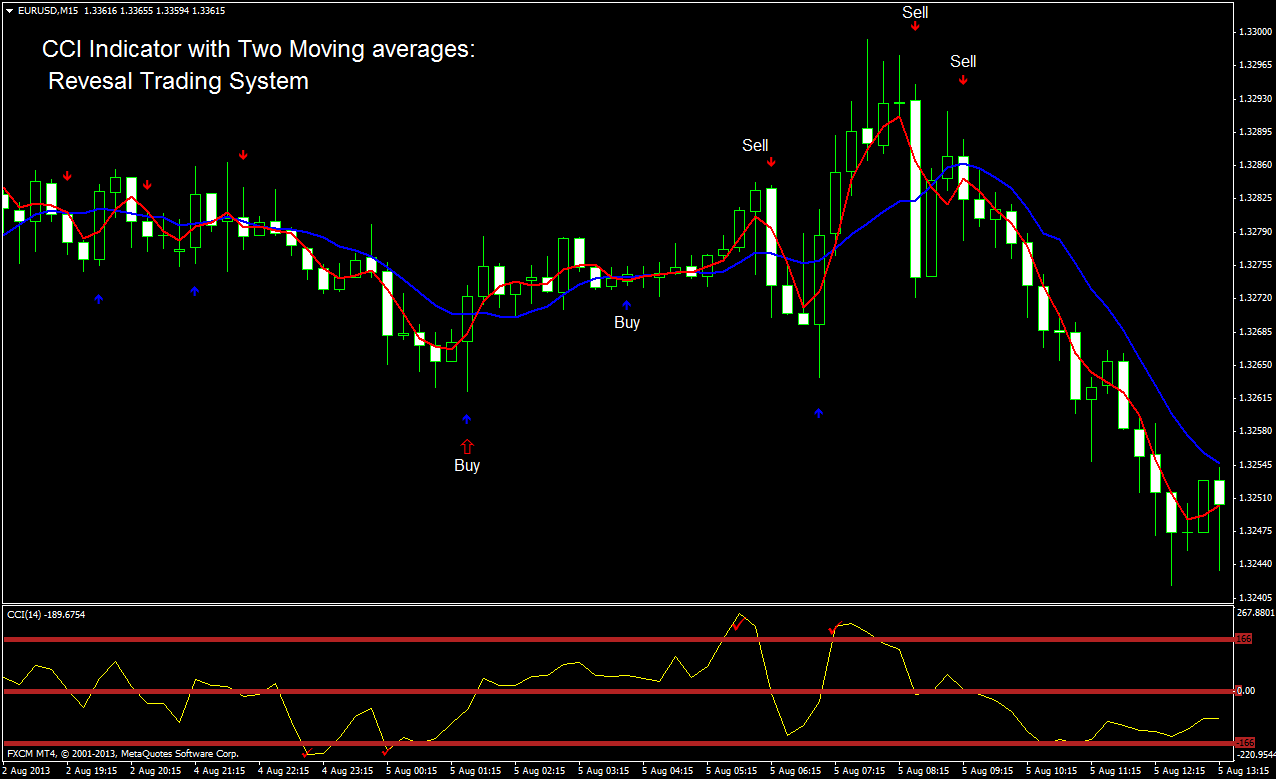
Task: Click the FXCM MT4 MetaQuotes copyright text
Action: coord(123,753)
